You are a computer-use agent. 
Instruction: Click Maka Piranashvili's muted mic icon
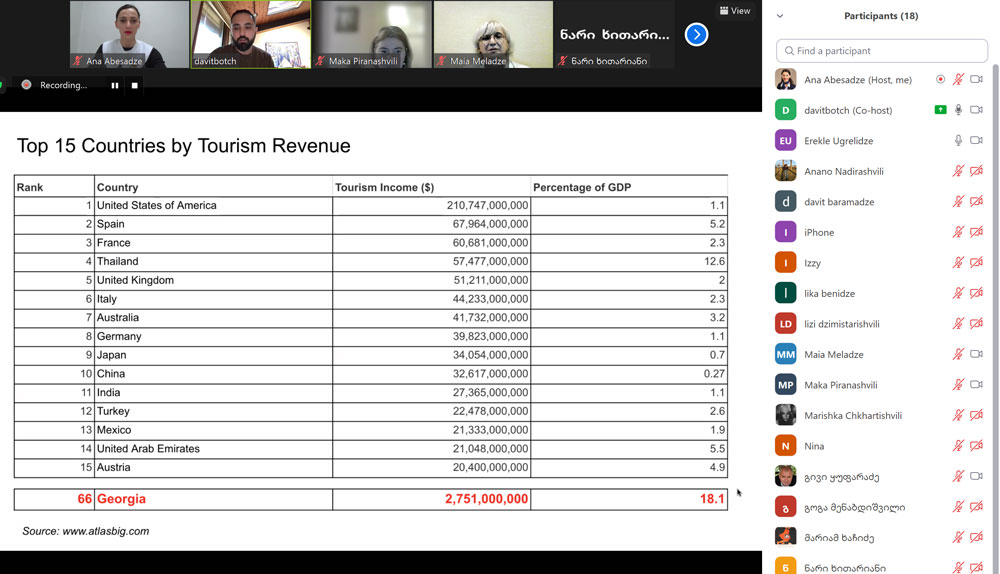958,385
